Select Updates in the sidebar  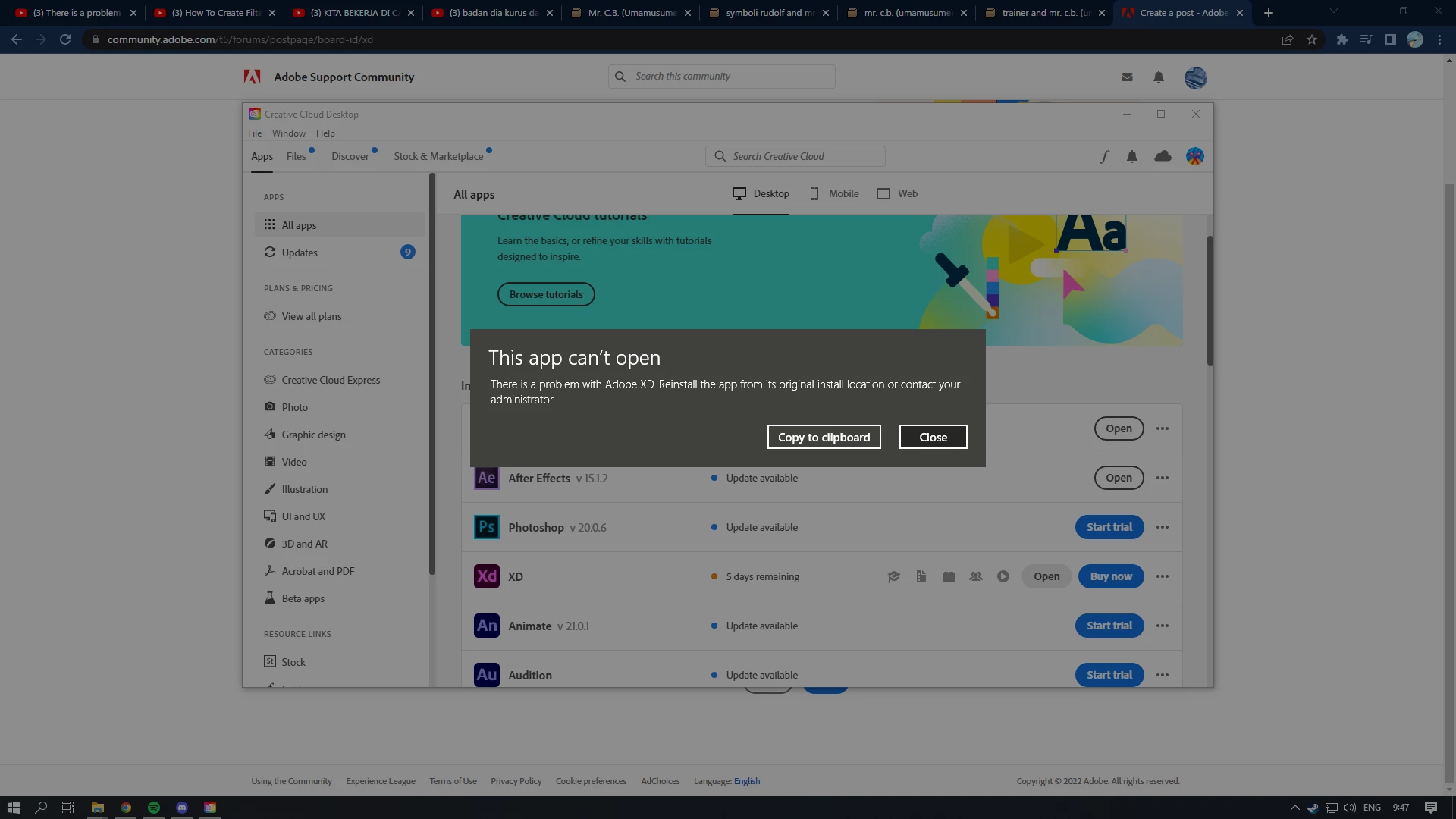[x=300, y=253]
